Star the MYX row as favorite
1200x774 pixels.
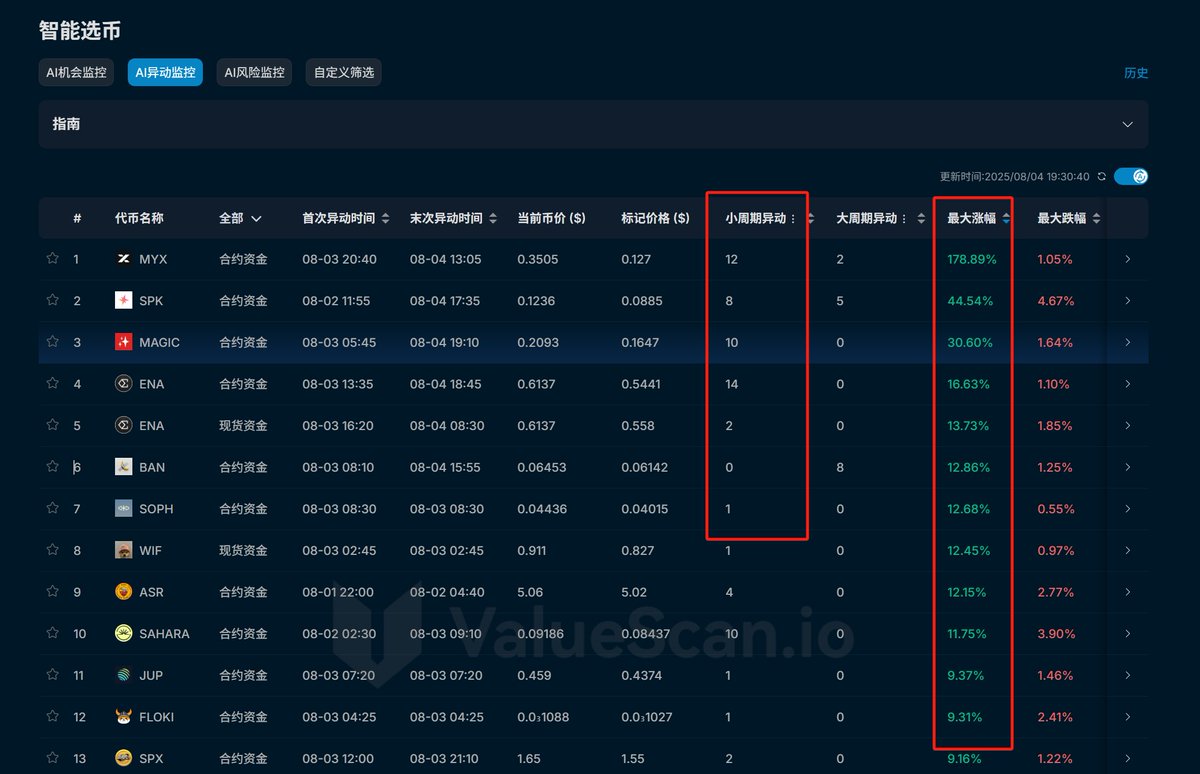pos(52,258)
